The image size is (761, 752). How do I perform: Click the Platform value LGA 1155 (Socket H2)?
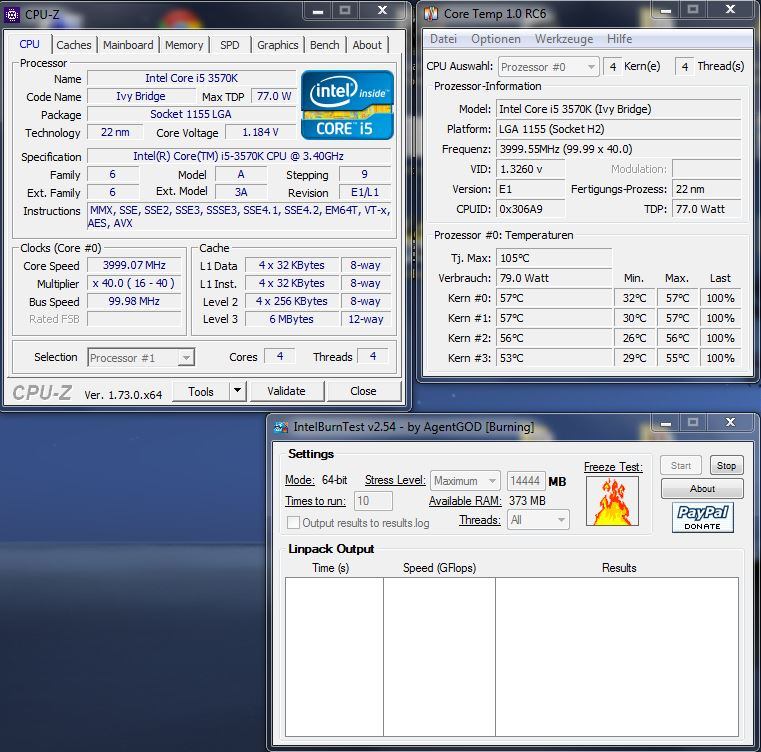pyautogui.click(x=618, y=129)
